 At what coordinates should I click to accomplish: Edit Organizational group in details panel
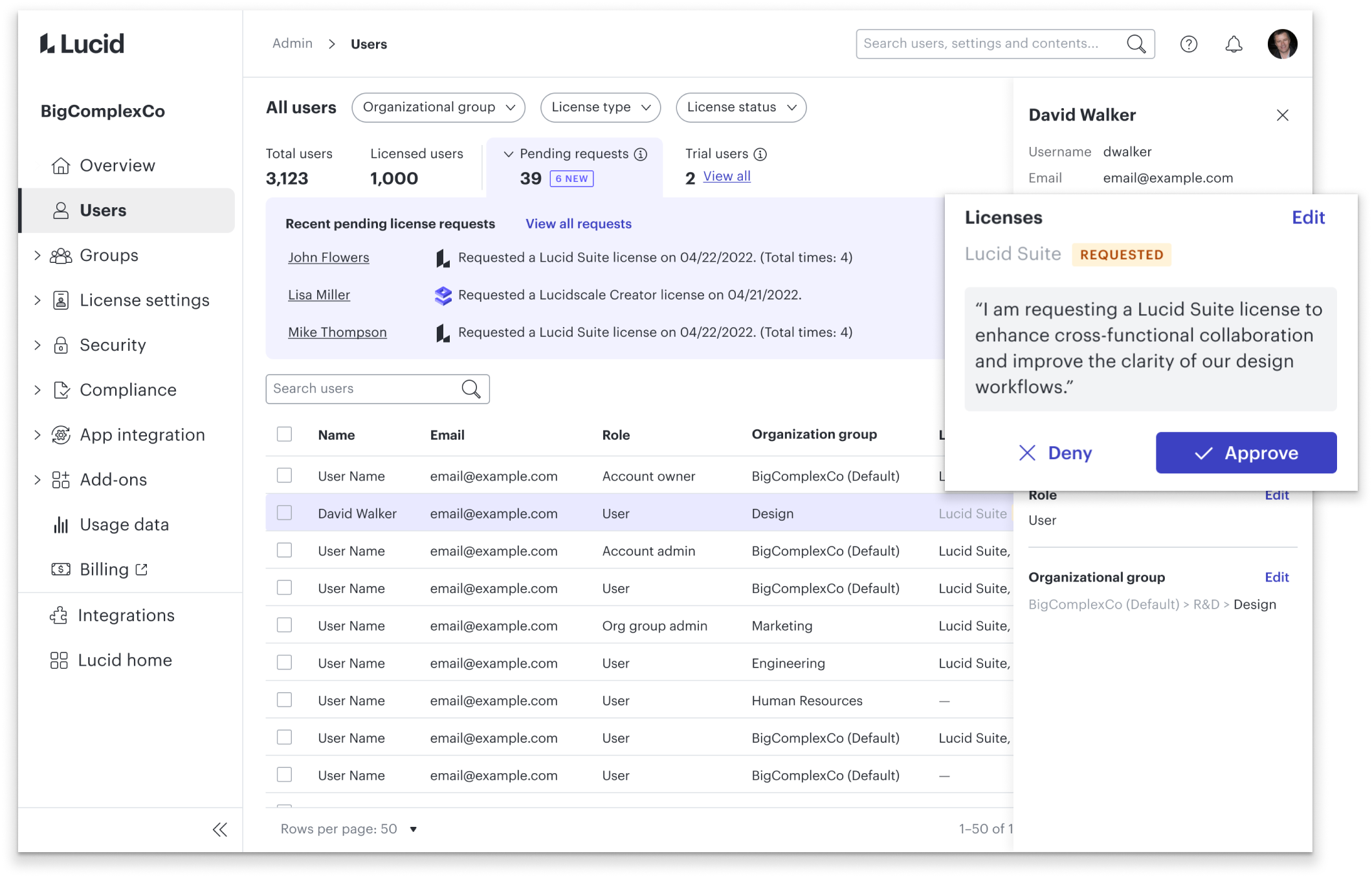click(x=1277, y=578)
